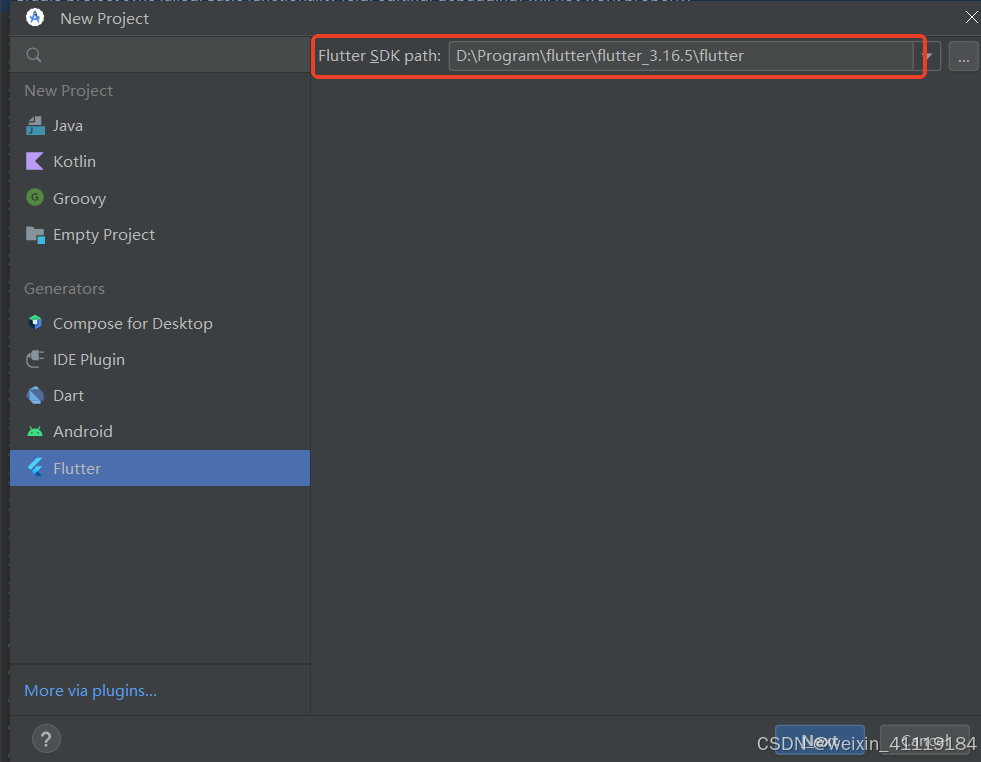Choose Groovy project type

pyautogui.click(x=160, y=198)
